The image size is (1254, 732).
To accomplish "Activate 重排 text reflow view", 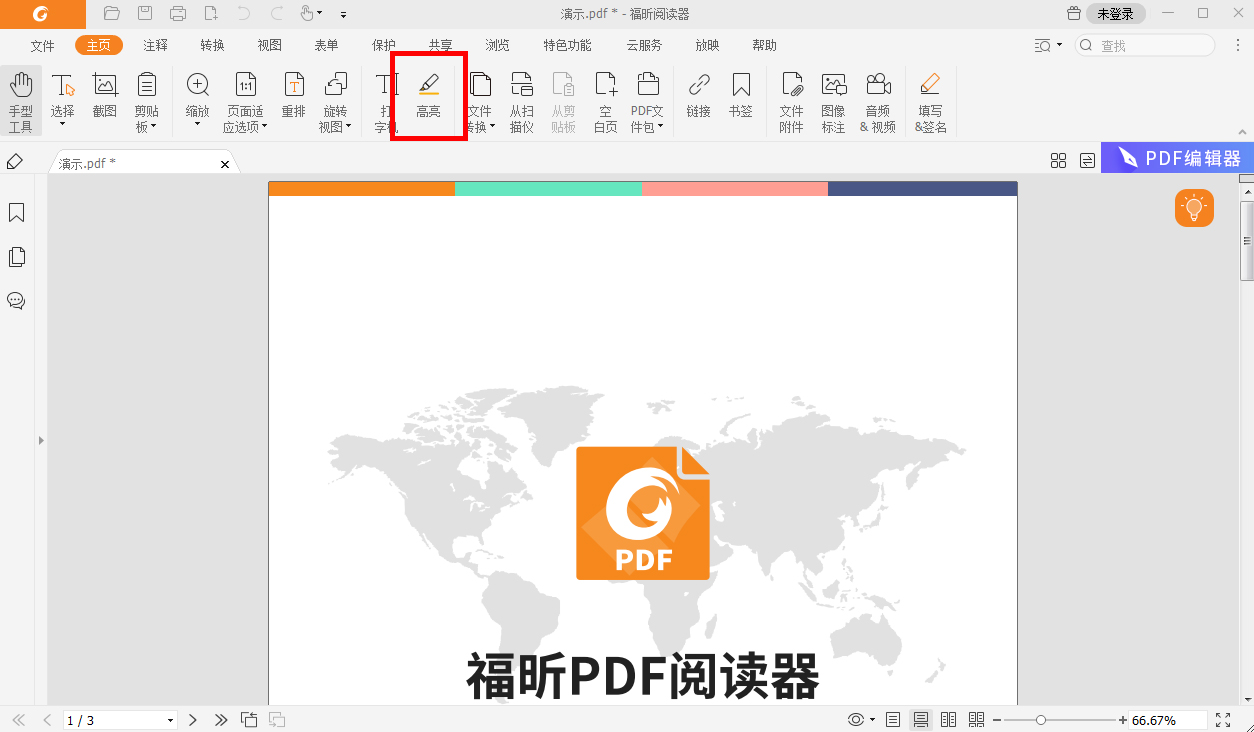I will pyautogui.click(x=293, y=96).
